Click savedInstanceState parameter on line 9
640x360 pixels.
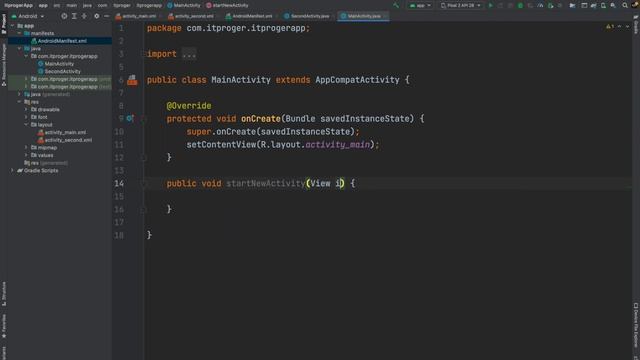point(365,119)
